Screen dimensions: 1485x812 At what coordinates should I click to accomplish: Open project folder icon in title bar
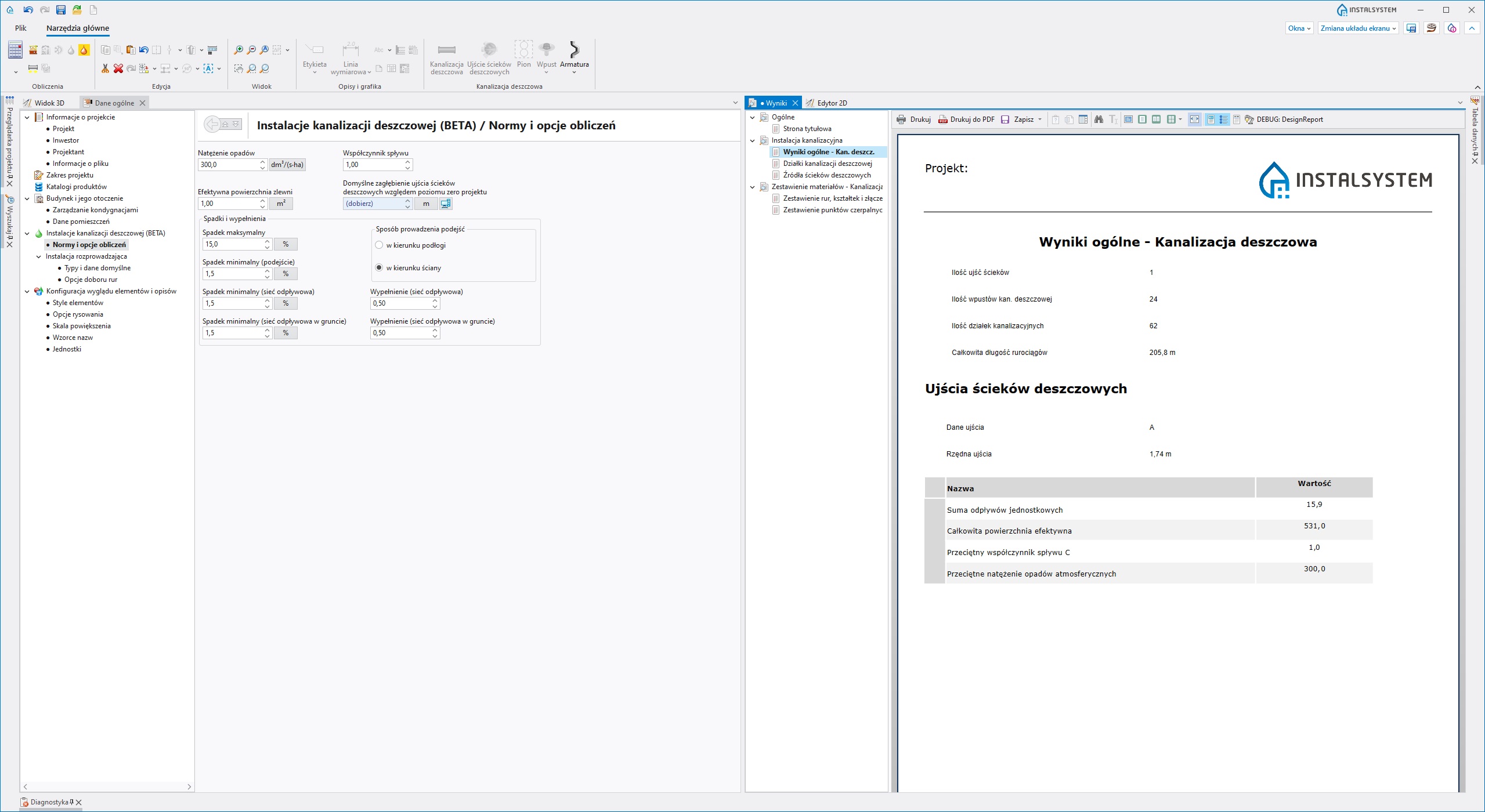(x=77, y=10)
